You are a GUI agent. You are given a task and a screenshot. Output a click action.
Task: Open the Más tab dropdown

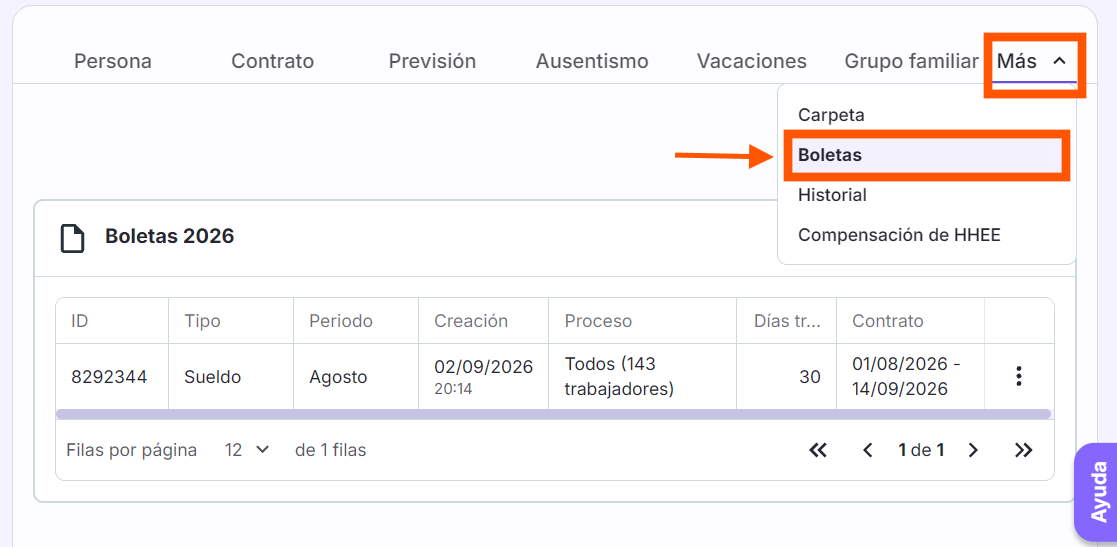(x=1034, y=62)
